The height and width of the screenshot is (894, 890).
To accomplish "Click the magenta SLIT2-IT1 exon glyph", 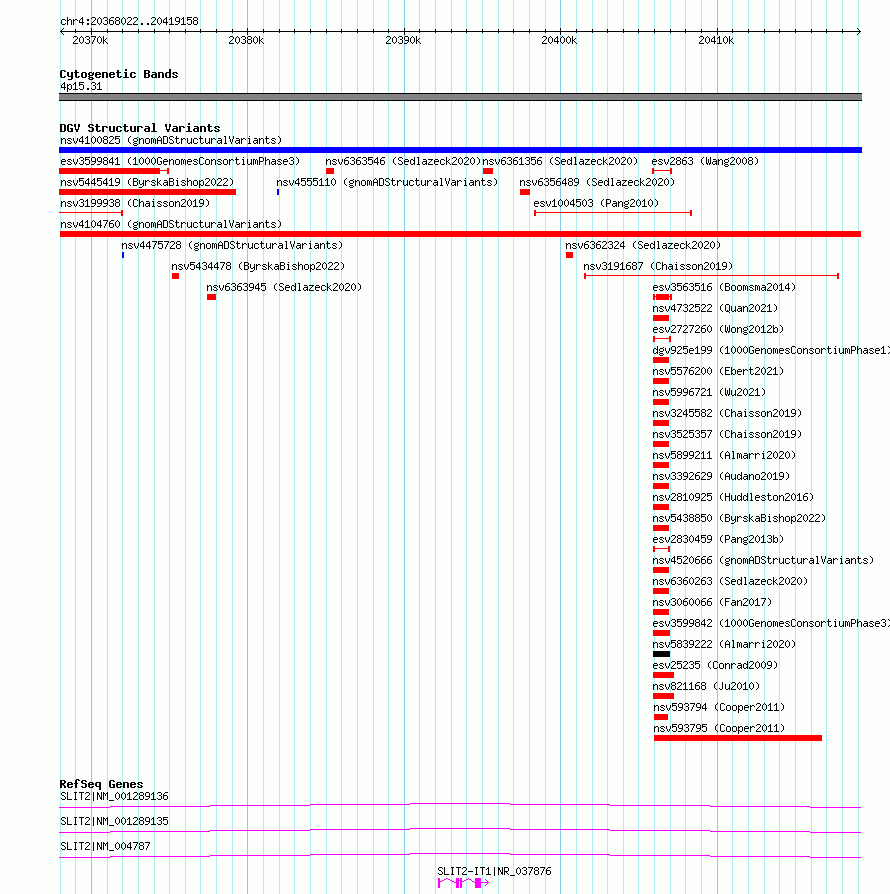I will click(463, 883).
